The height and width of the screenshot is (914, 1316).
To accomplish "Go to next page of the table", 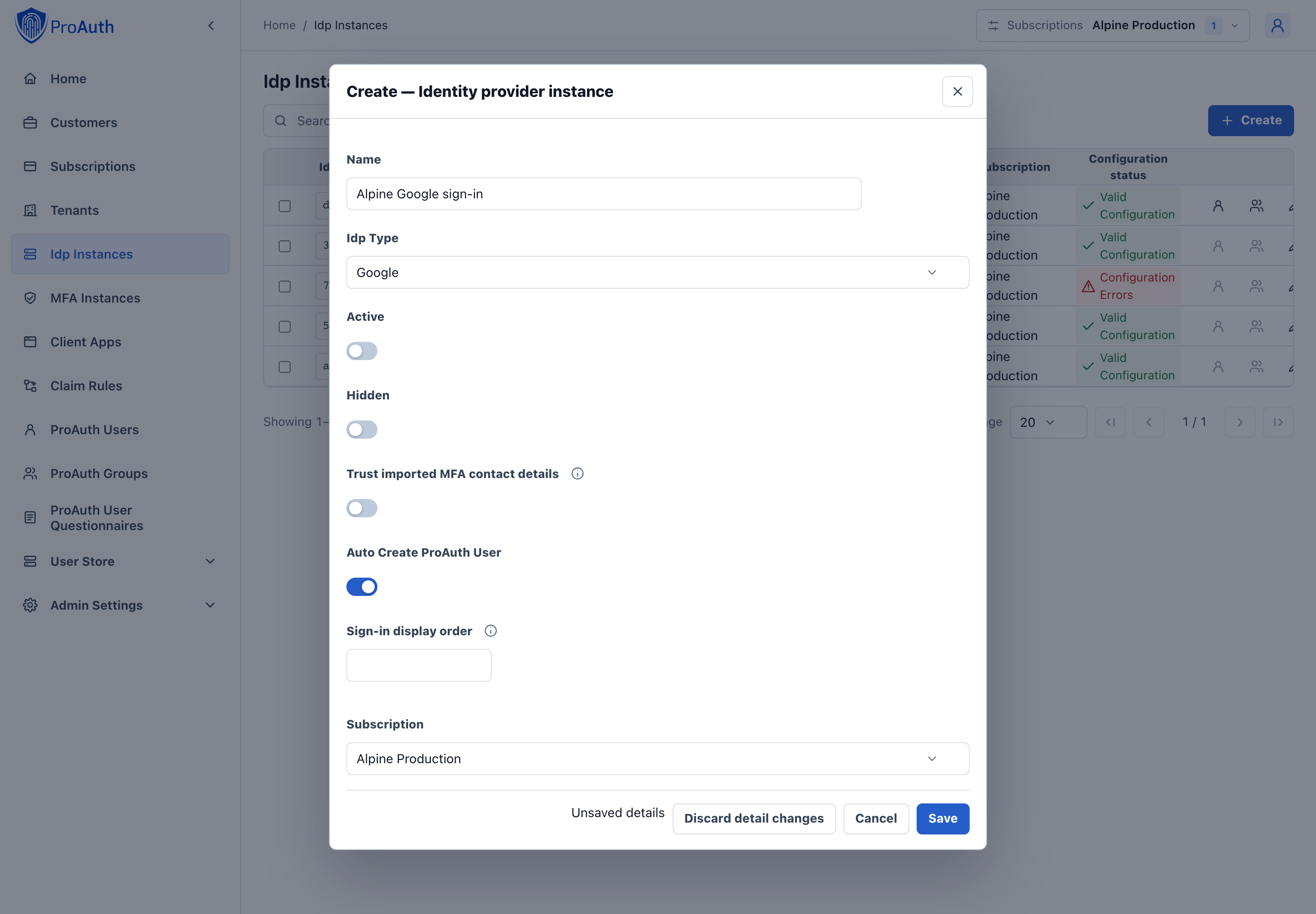I will (1240, 422).
